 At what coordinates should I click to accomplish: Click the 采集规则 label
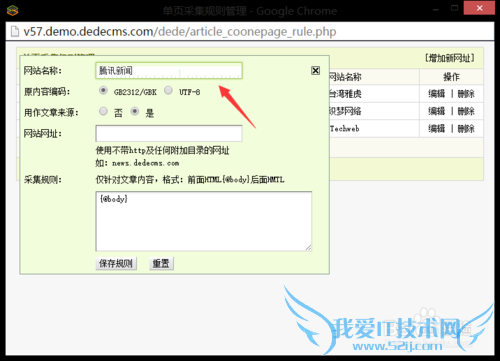click(43, 180)
